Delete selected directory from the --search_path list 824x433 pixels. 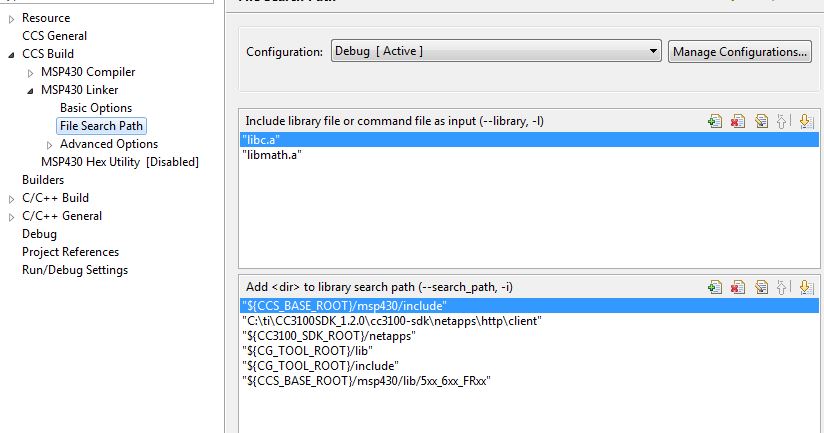point(738,287)
